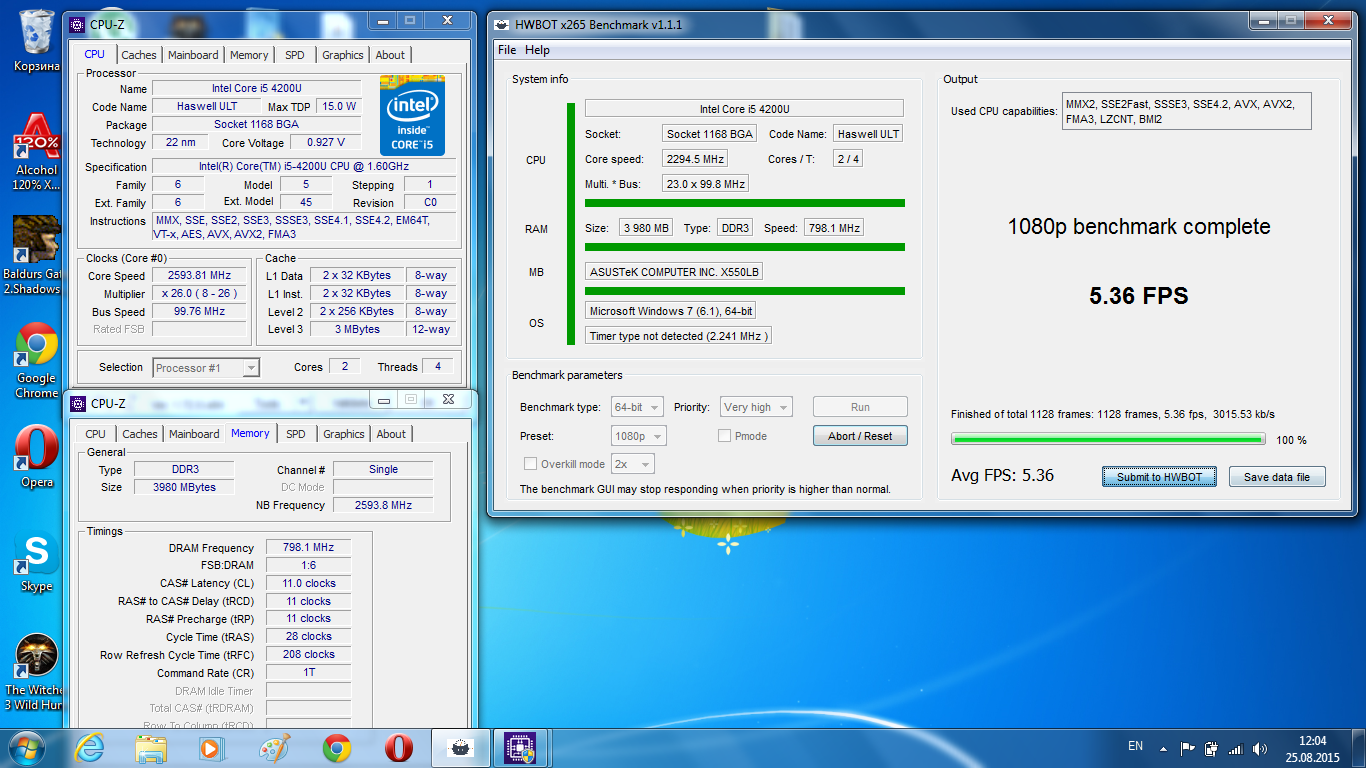Image resolution: width=1366 pixels, height=768 pixels.
Task: Toggle the Overkill mode checkbox
Action: click(x=531, y=464)
